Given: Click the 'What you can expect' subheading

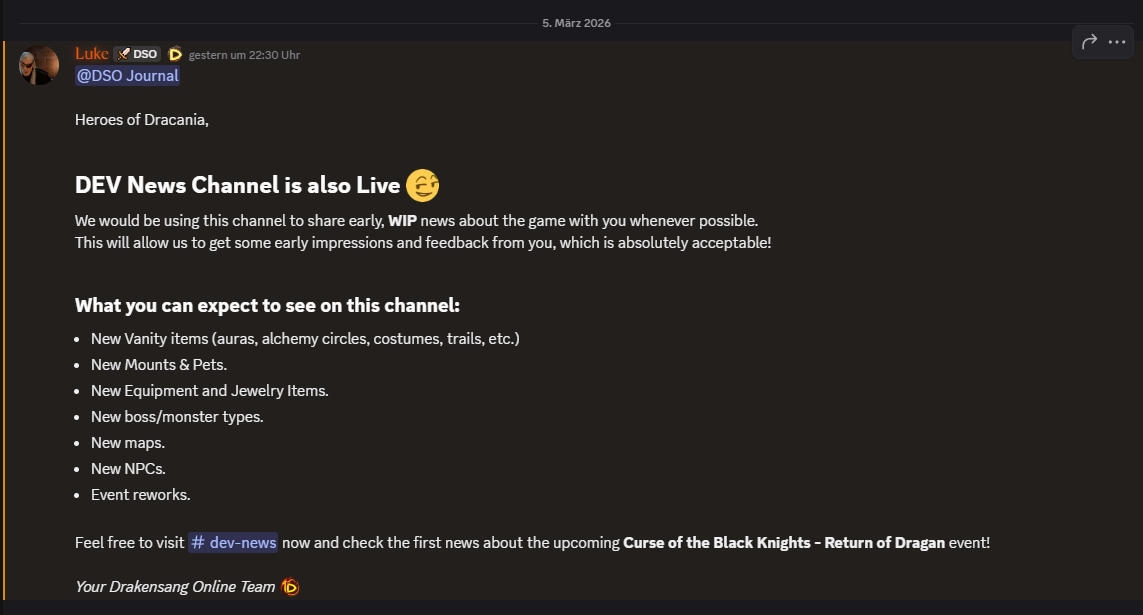Looking at the screenshot, I should (x=267, y=305).
